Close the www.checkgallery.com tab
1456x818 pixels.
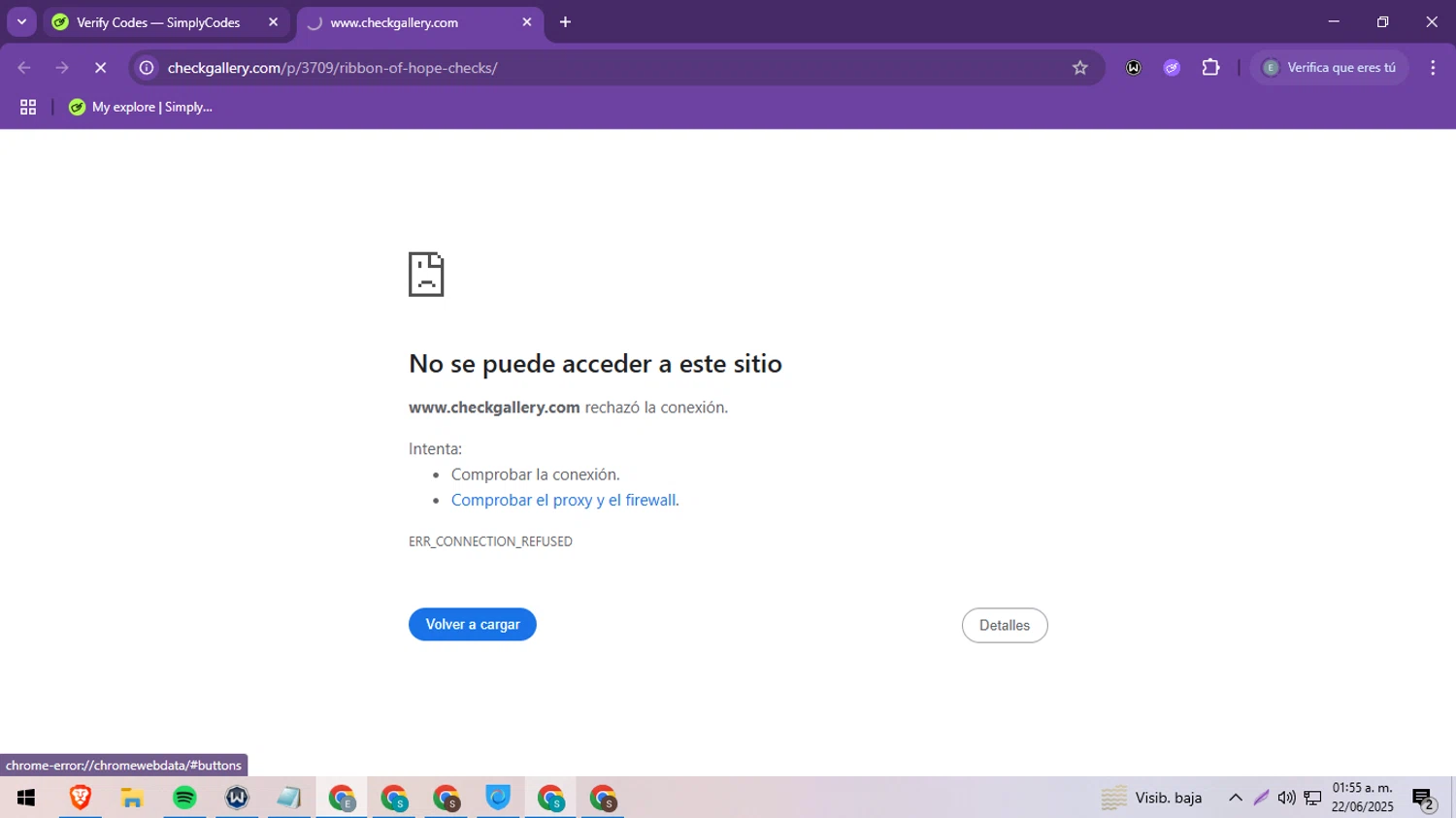[x=527, y=22]
